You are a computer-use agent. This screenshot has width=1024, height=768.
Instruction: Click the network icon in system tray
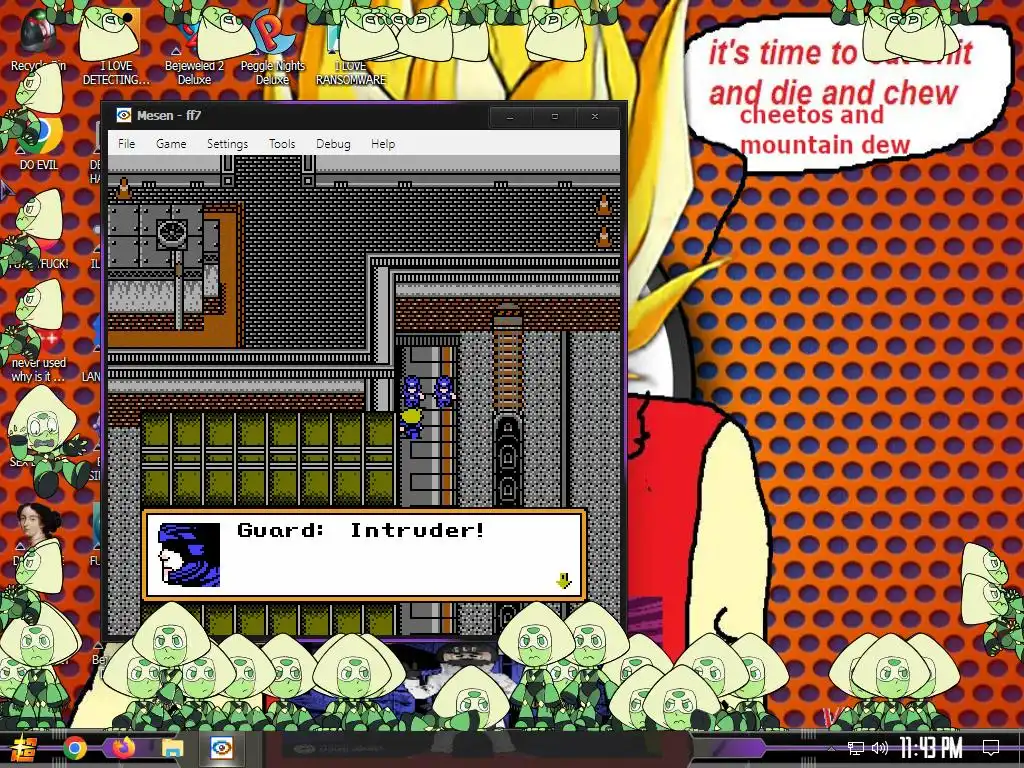click(x=856, y=748)
